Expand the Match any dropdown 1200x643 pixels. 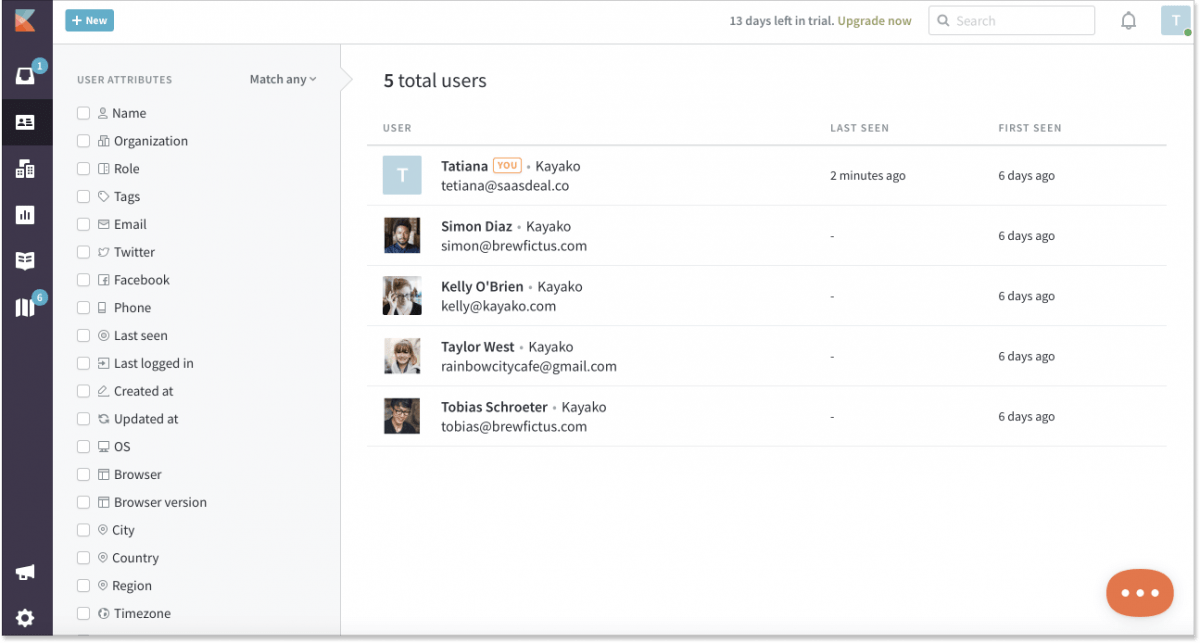coord(282,79)
